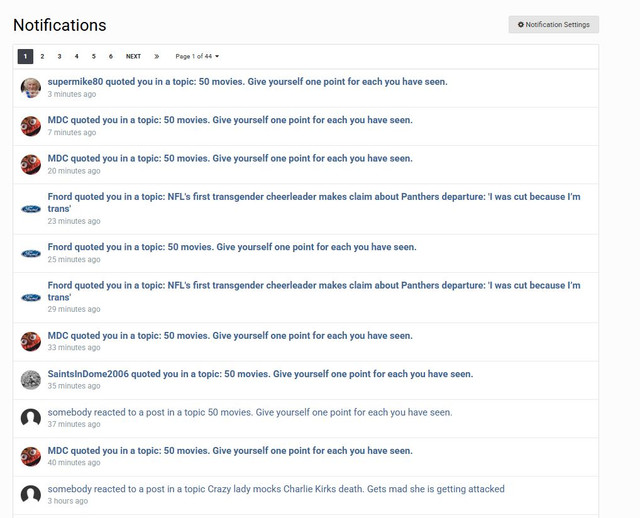Viewport: 640px width, 518px height.
Task: Click '25 minutes ago' timestamp
Action: [74, 260]
